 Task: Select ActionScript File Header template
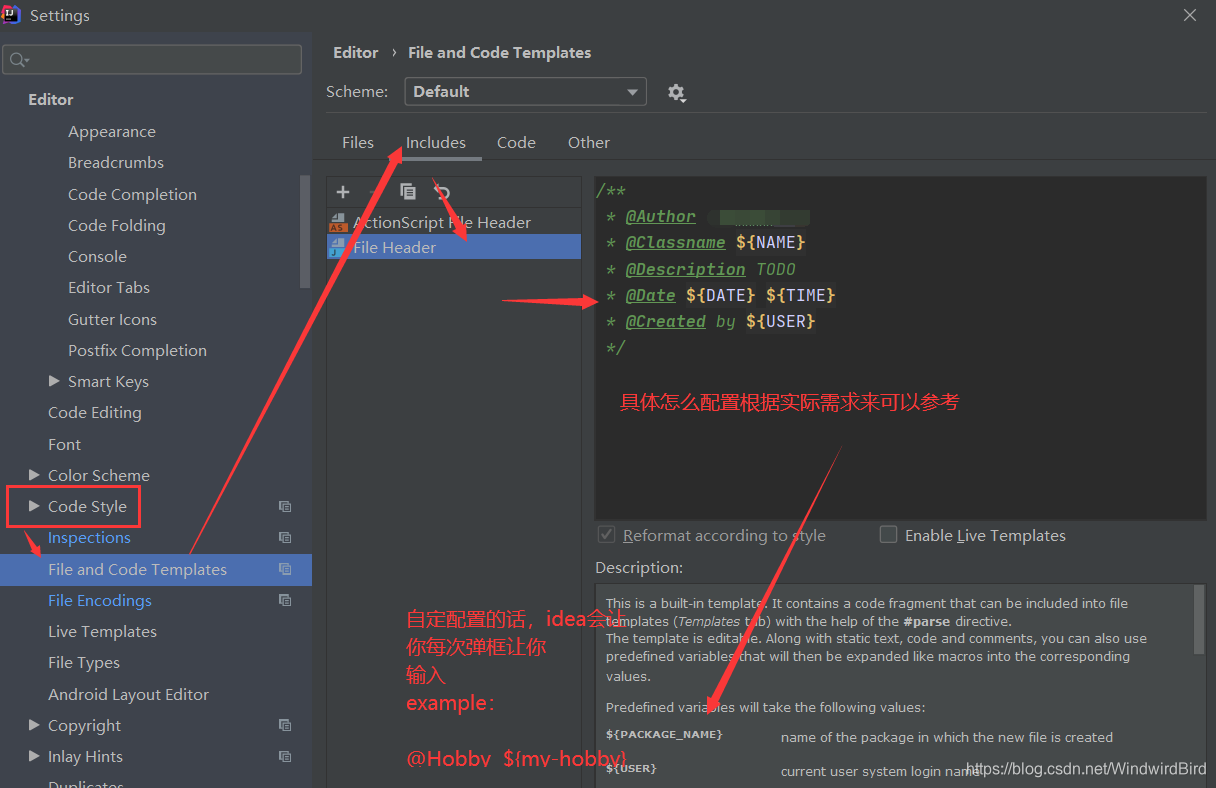point(454,222)
